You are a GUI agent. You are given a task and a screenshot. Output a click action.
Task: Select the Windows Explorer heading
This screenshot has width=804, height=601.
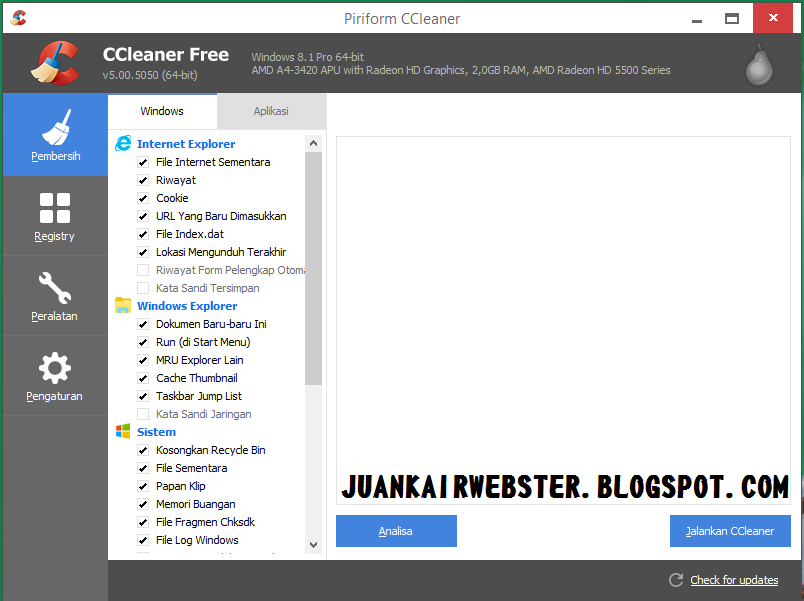187,306
